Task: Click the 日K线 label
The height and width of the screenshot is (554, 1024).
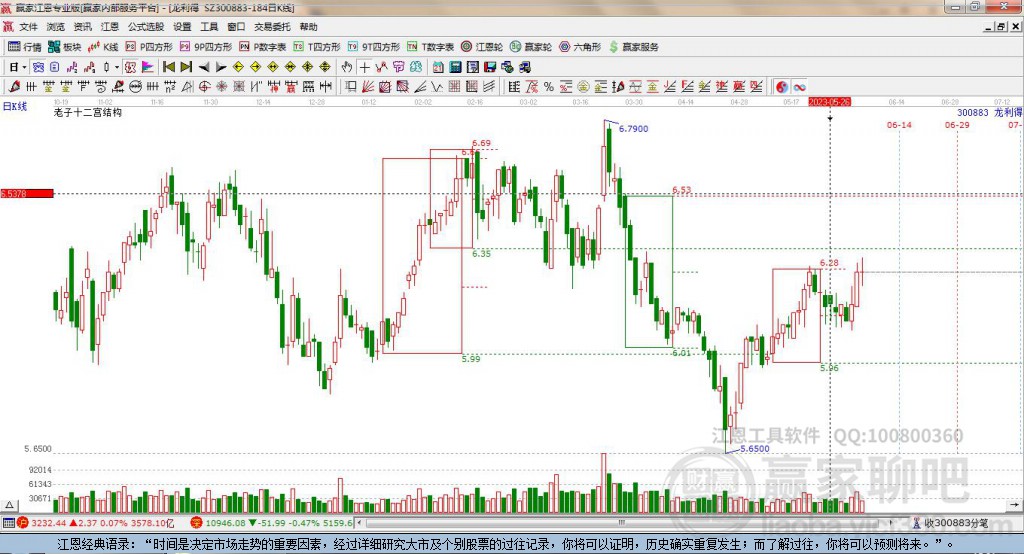Action: click(15, 106)
